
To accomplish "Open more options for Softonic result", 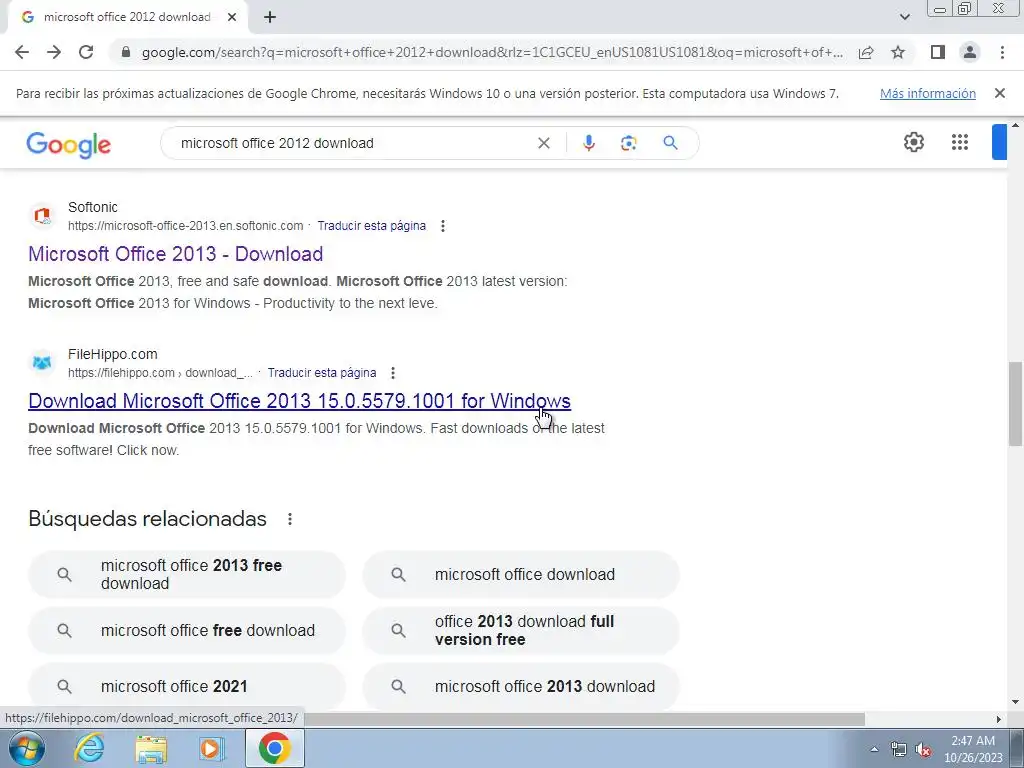I will pyautogui.click(x=443, y=226).
